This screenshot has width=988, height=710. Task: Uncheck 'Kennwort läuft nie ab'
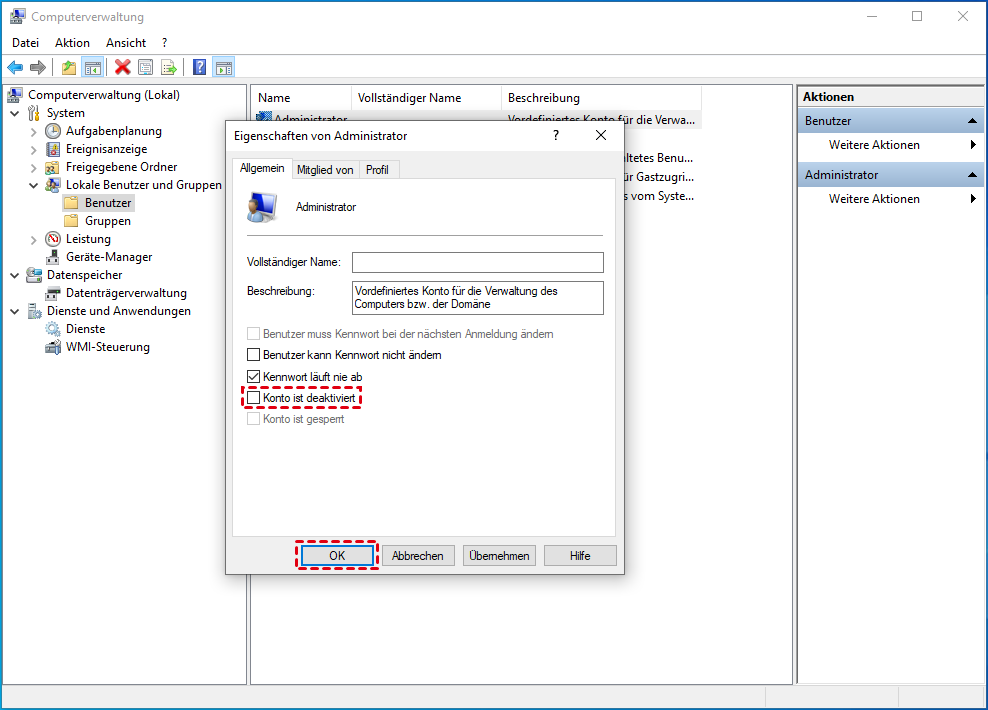(x=253, y=377)
